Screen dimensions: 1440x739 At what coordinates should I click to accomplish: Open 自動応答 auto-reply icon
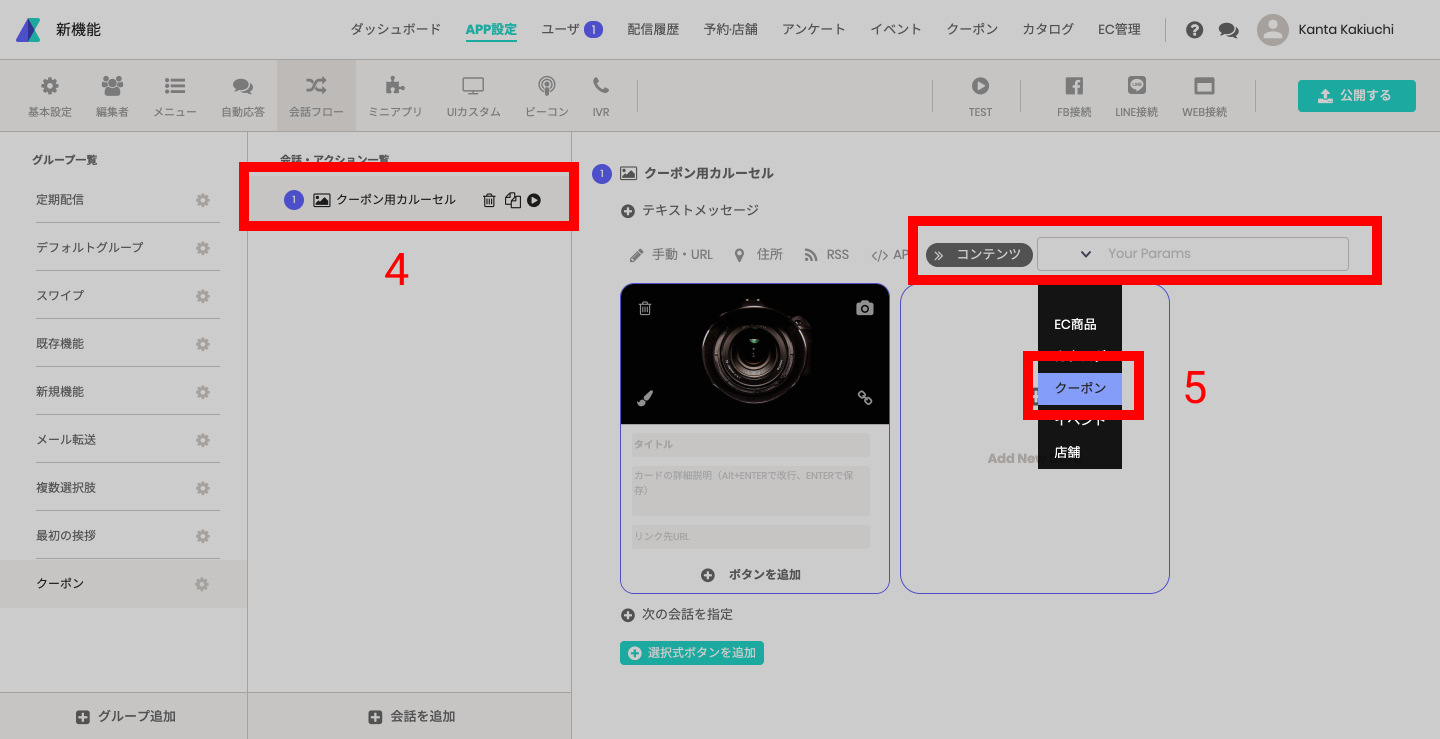(243, 86)
